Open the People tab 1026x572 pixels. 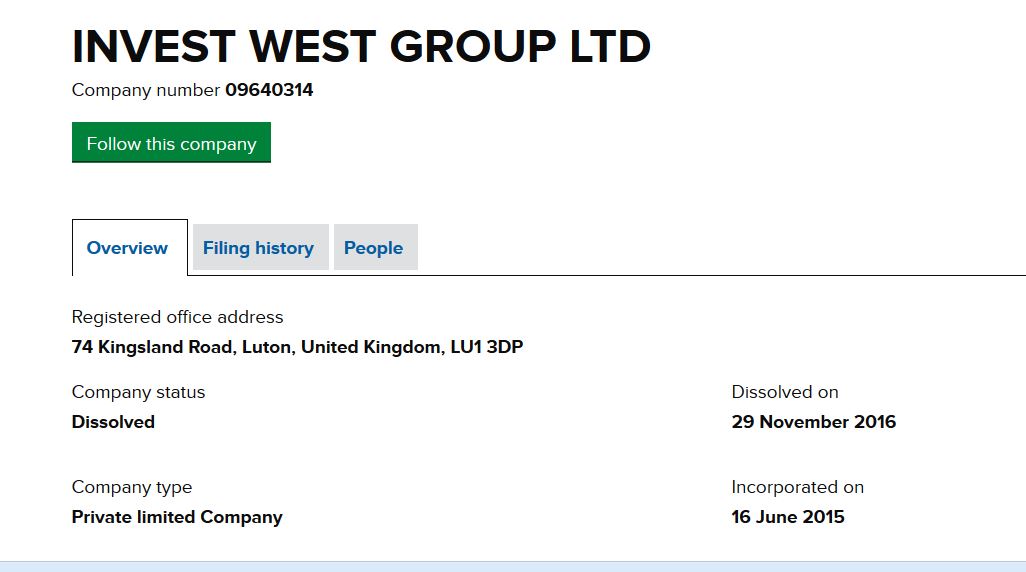coord(373,248)
